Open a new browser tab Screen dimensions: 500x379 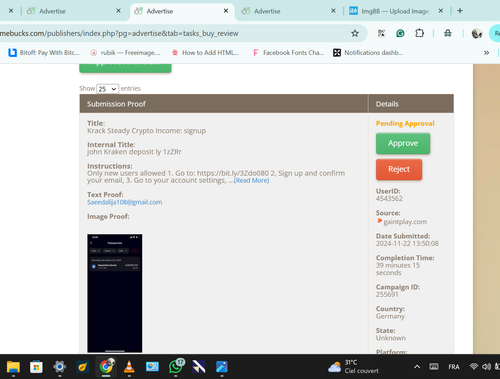[460, 11]
